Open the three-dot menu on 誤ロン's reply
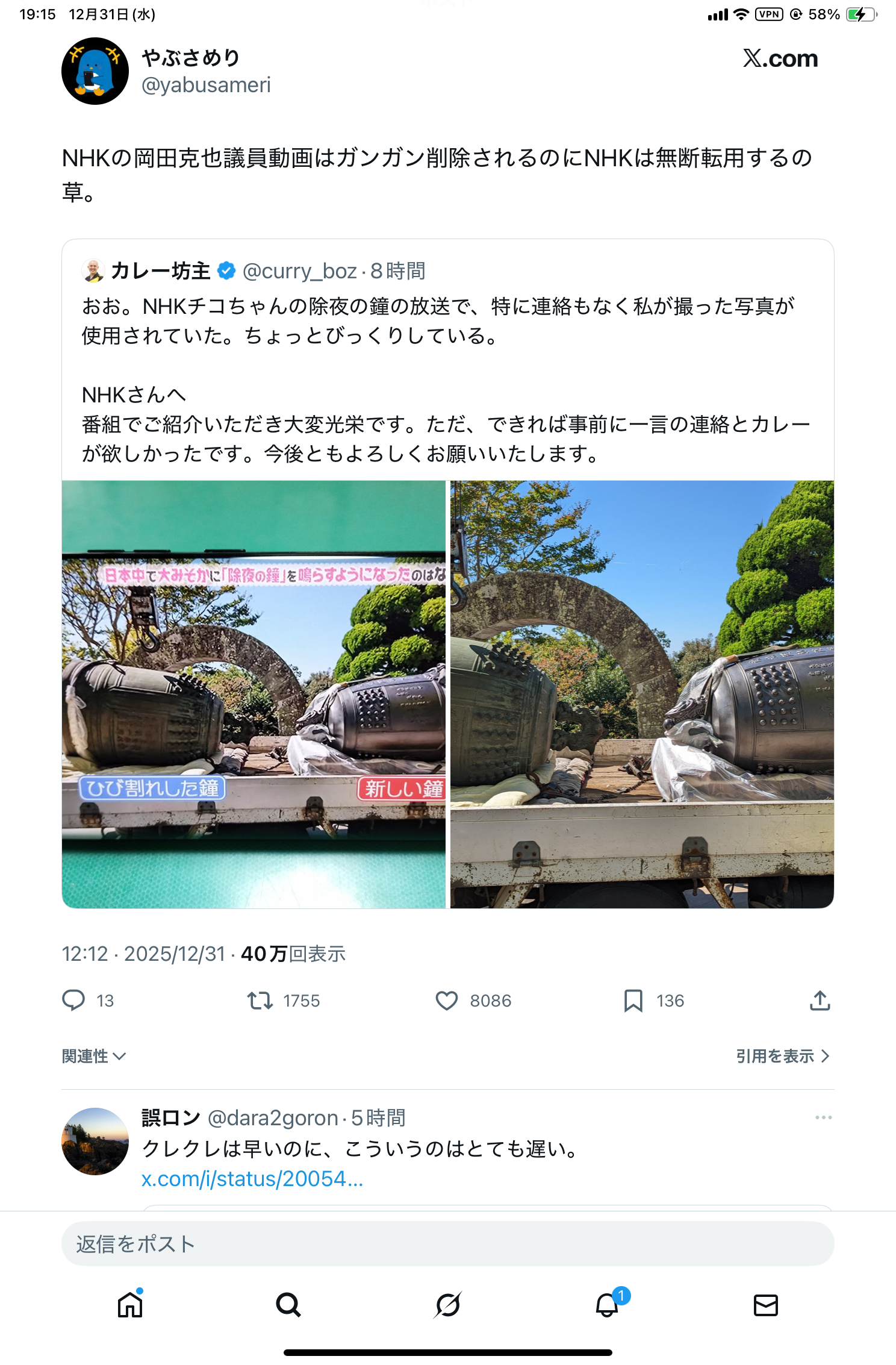This screenshot has width=896, height=1365. click(823, 1117)
